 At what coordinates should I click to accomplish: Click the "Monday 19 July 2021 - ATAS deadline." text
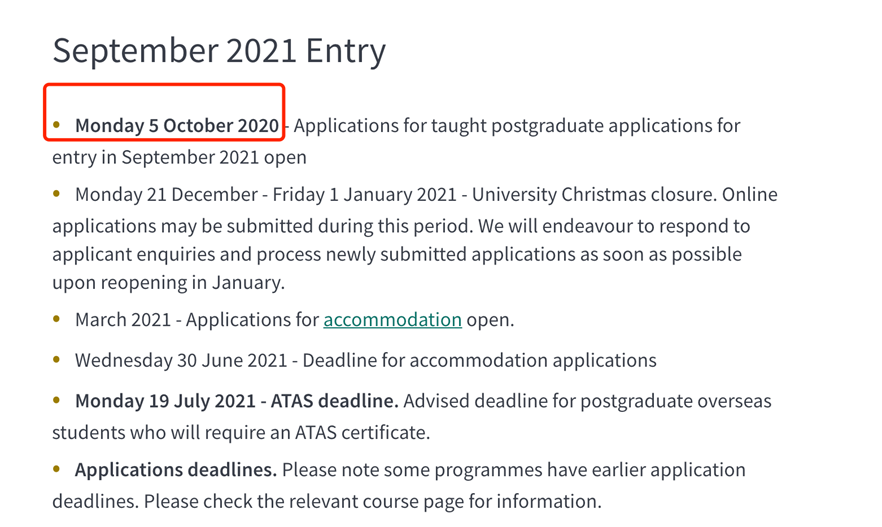[237, 401]
